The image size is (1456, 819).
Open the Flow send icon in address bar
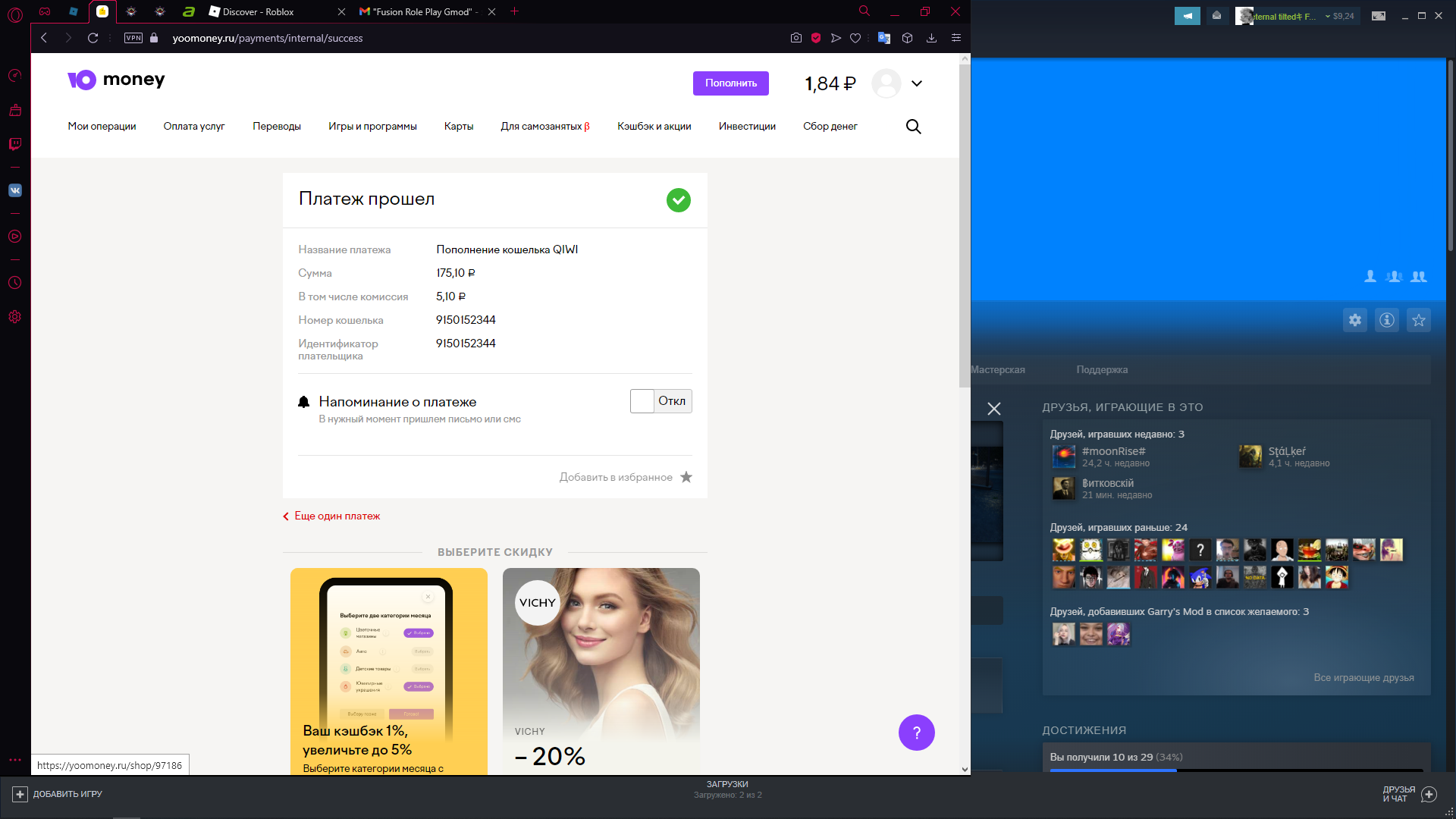pyautogui.click(x=836, y=38)
